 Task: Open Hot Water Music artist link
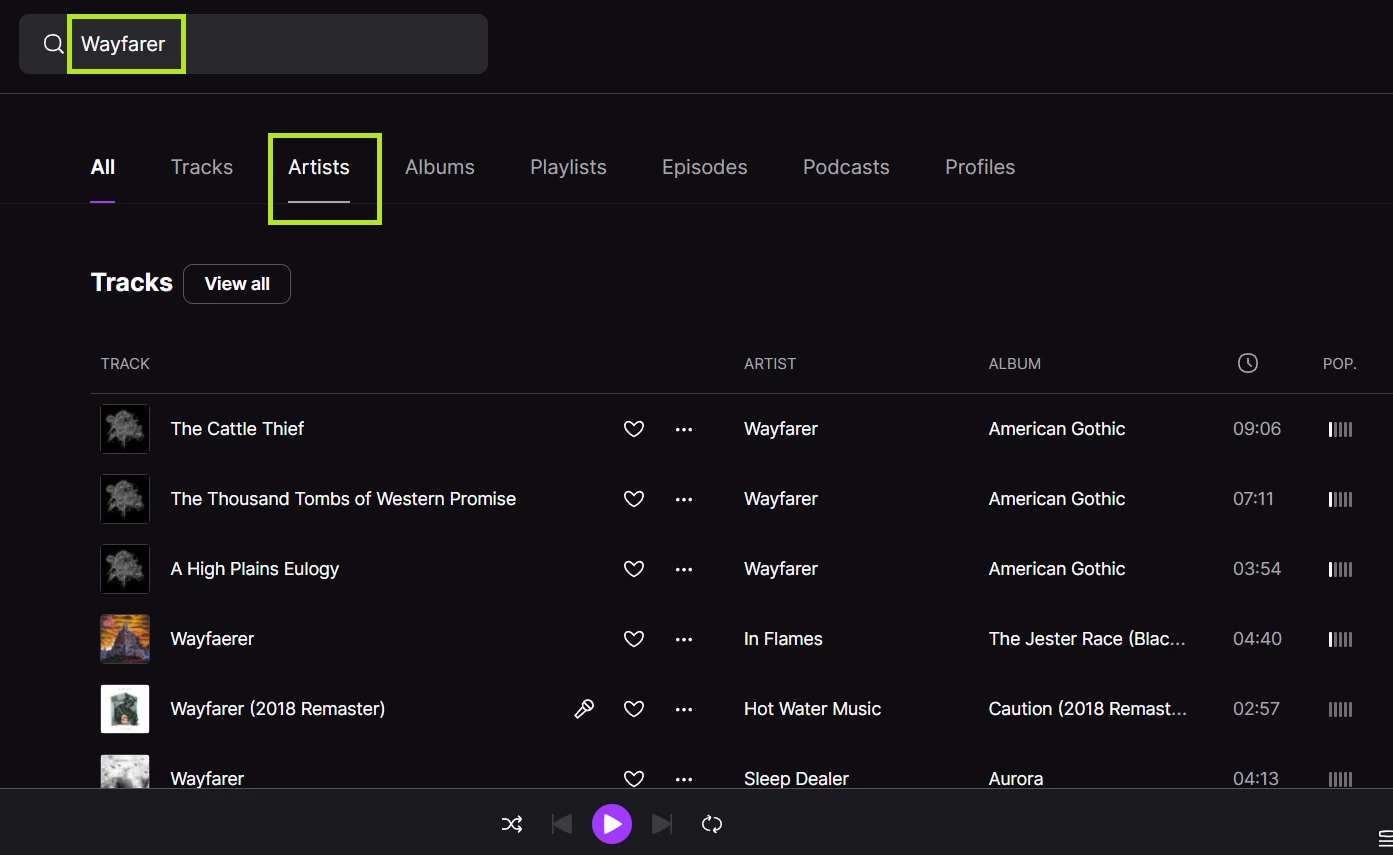[812, 709]
